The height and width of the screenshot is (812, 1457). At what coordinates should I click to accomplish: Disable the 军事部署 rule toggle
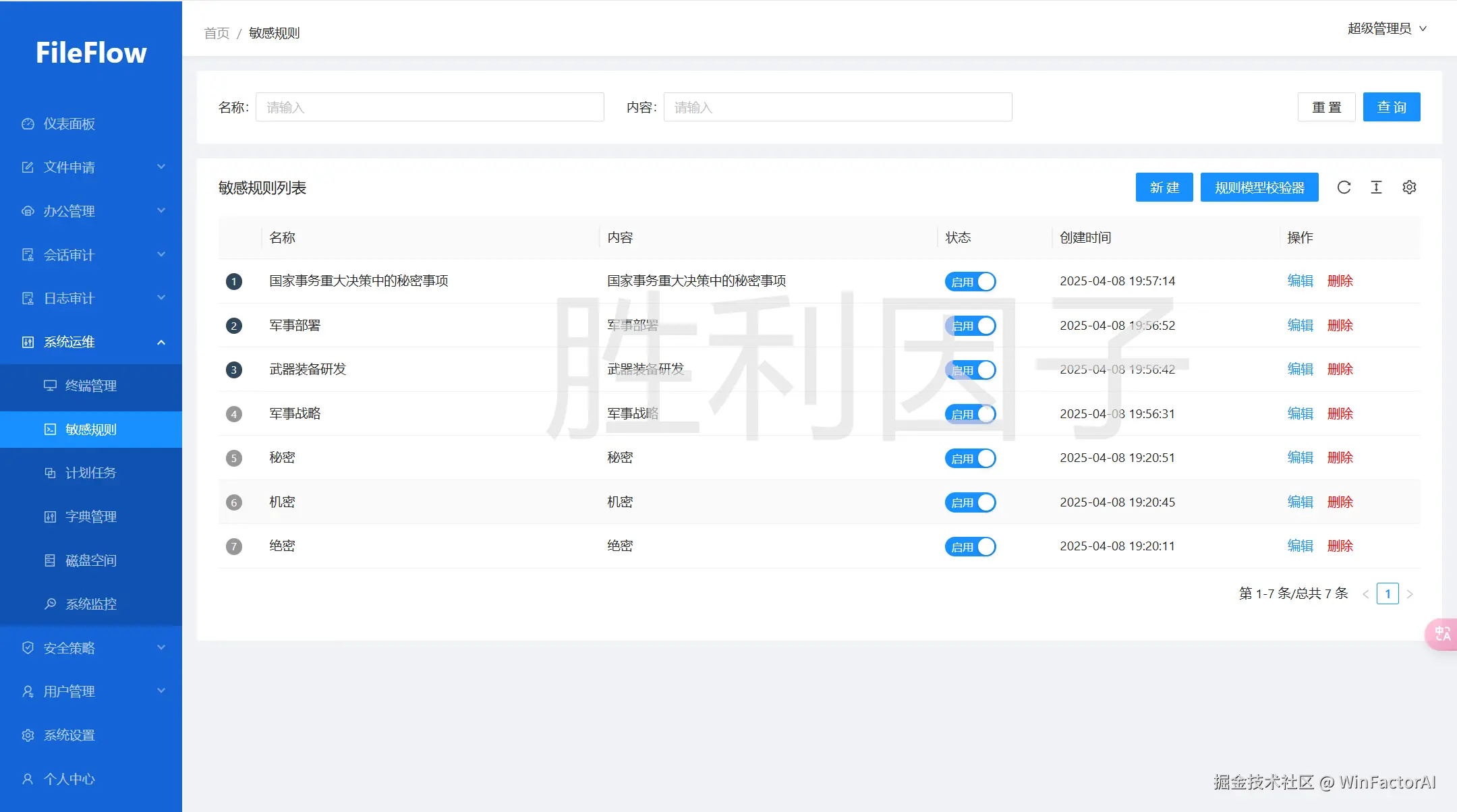coord(970,326)
